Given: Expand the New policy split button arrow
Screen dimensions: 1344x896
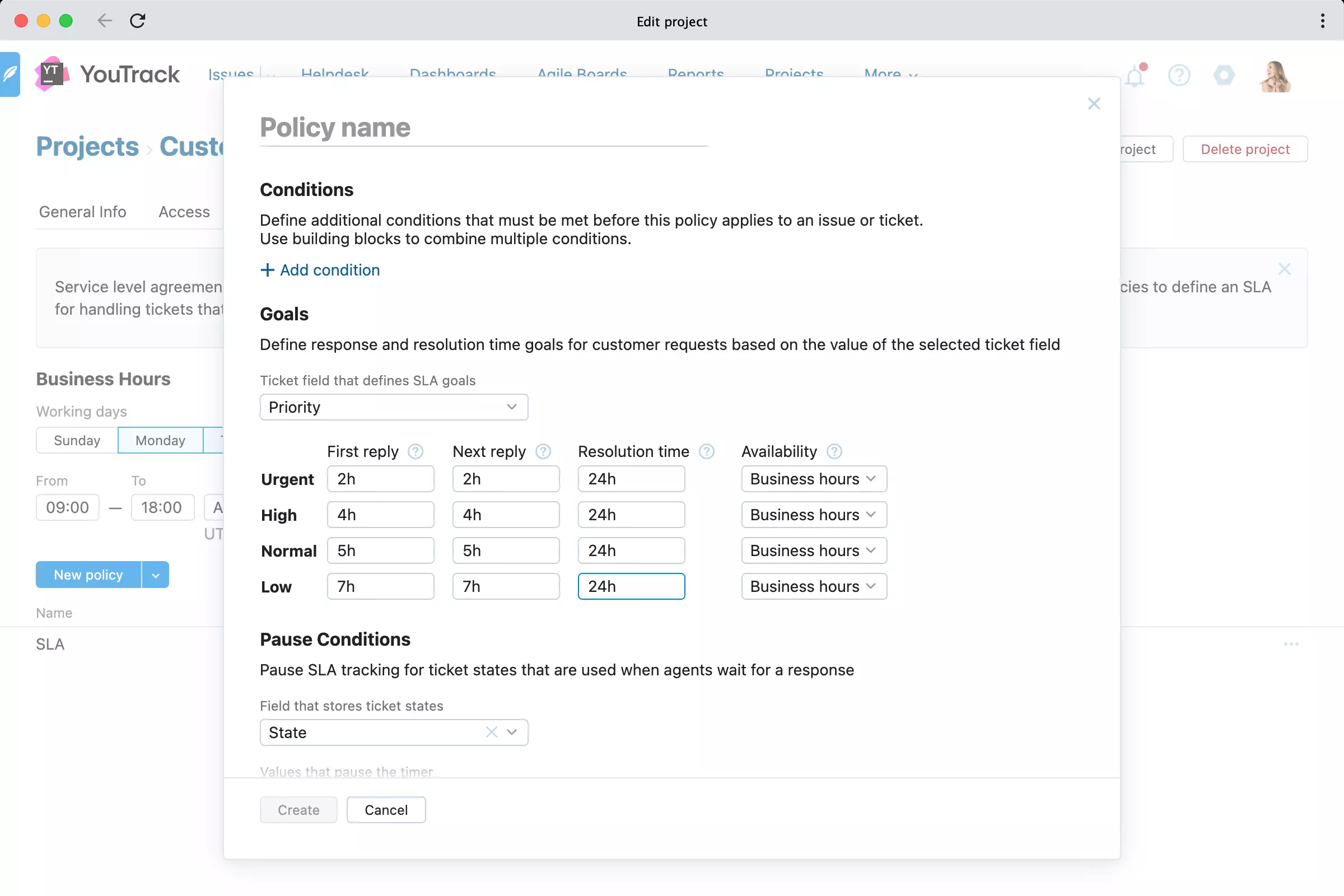Looking at the screenshot, I should pos(155,575).
